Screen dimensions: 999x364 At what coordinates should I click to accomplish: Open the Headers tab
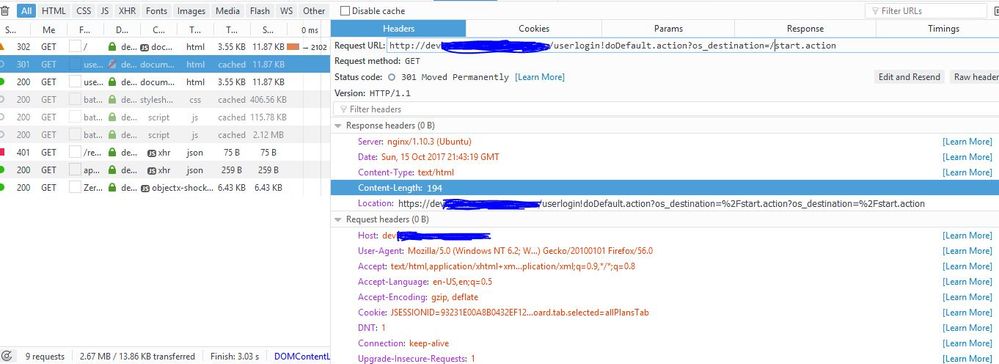click(x=398, y=29)
